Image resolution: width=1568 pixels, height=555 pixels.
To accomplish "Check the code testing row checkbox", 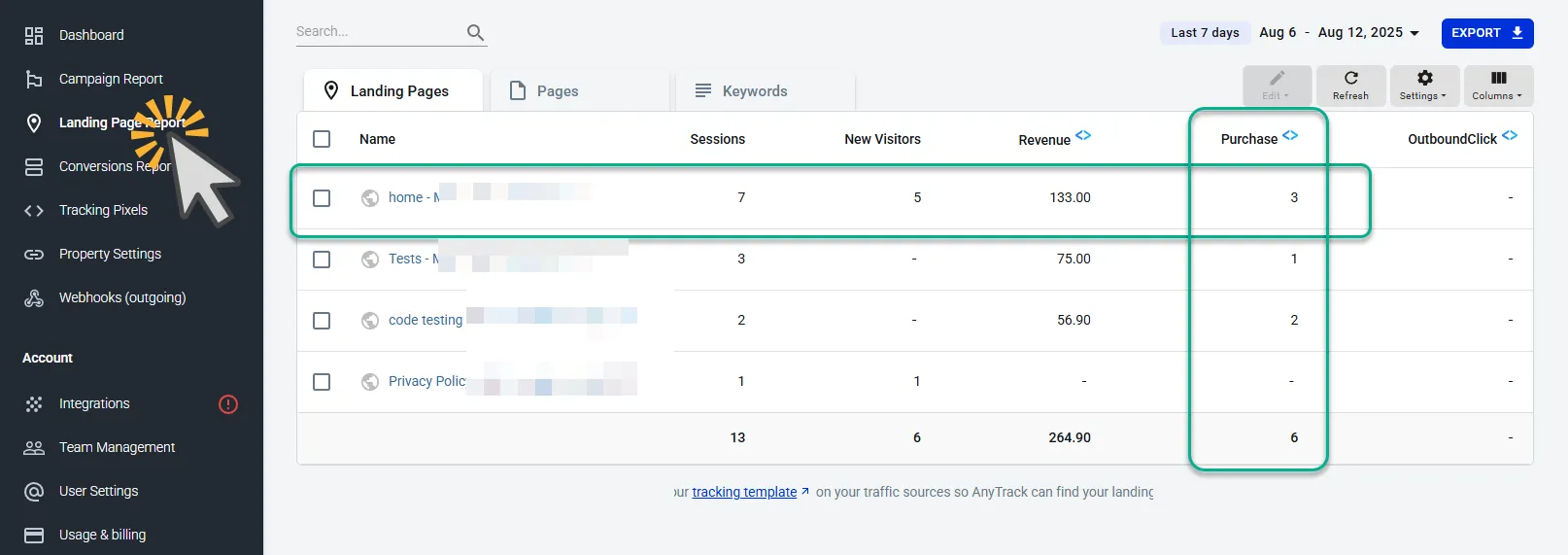I will [x=322, y=321].
